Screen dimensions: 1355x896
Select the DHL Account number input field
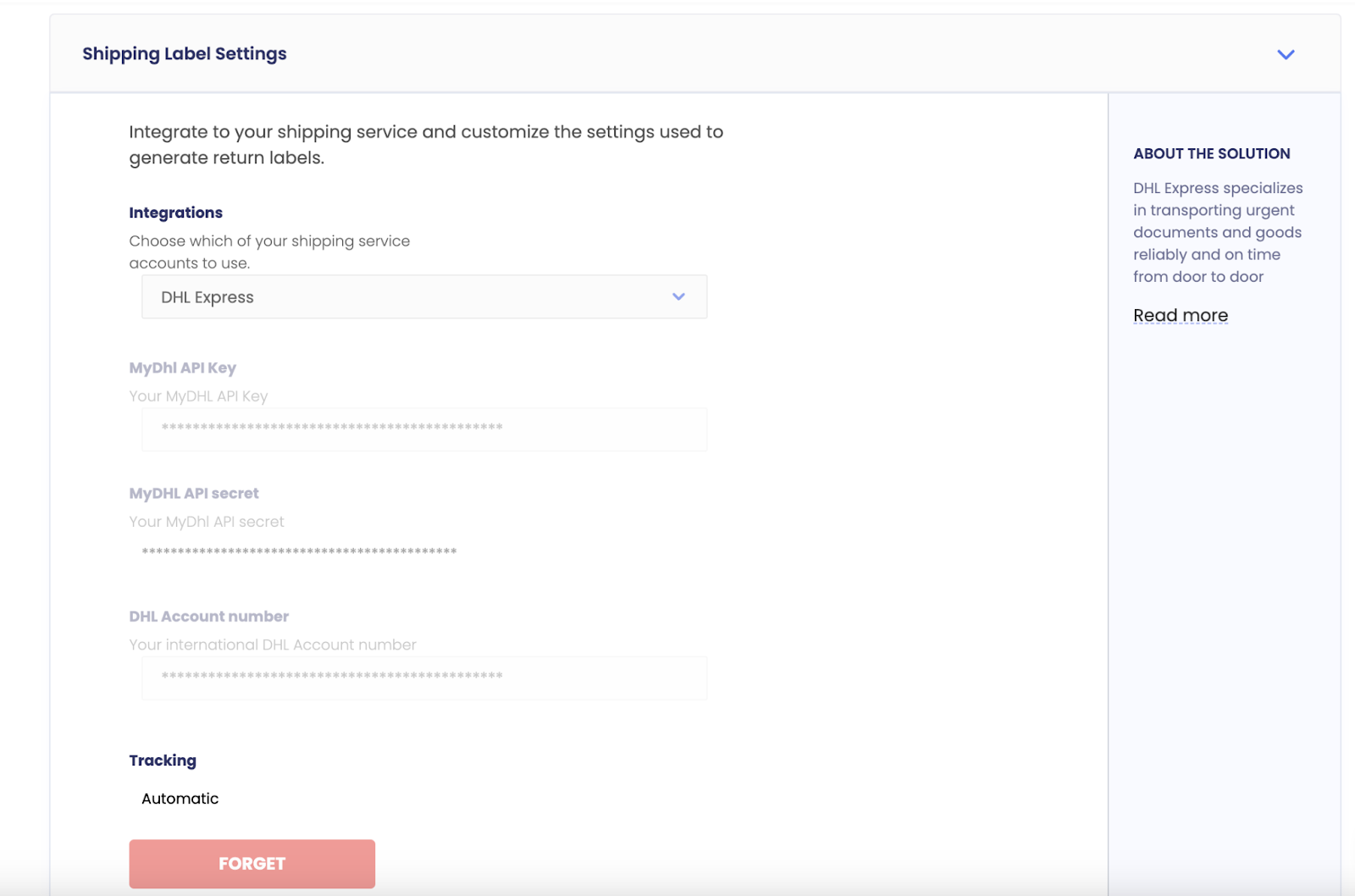coord(423,677)
